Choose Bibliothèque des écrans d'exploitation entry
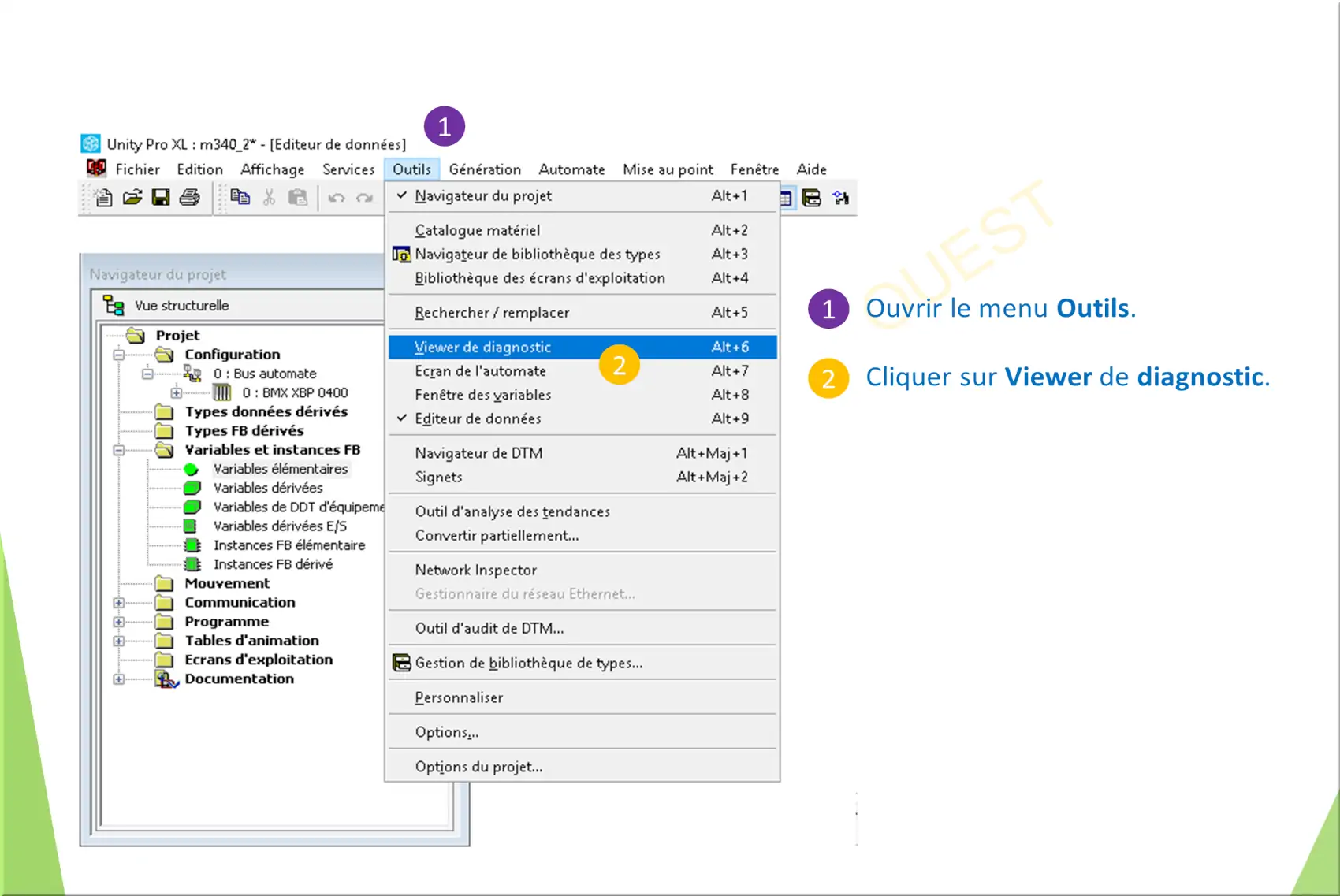 (582, 278)
